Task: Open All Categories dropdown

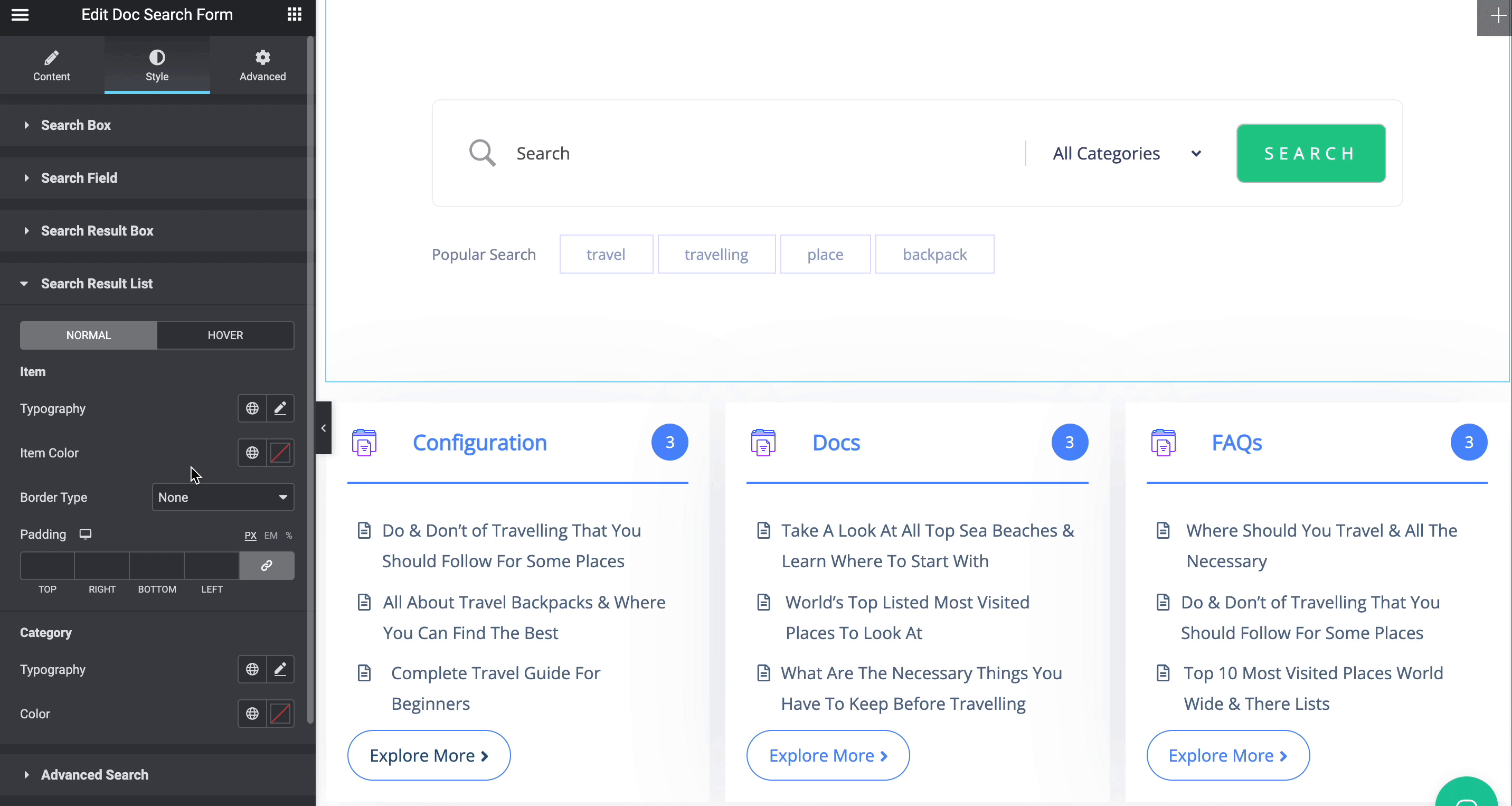Action: pos(1126,153)
